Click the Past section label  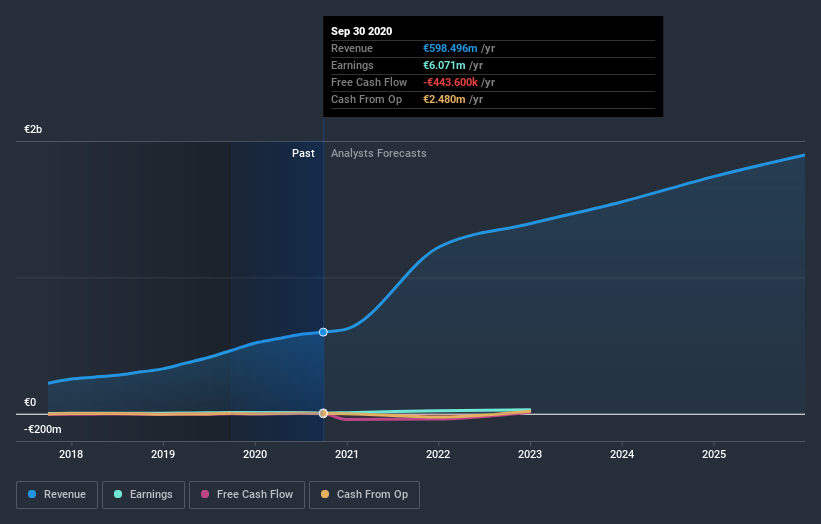(x=303, y=153)
